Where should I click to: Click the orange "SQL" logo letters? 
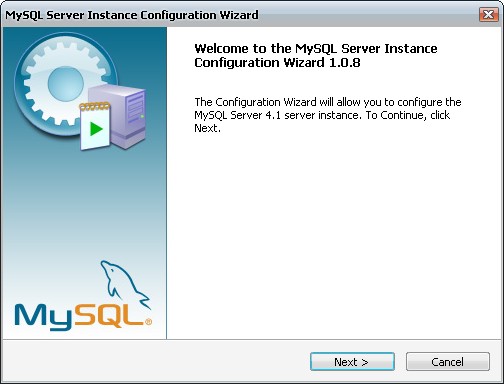pos(109,315)
